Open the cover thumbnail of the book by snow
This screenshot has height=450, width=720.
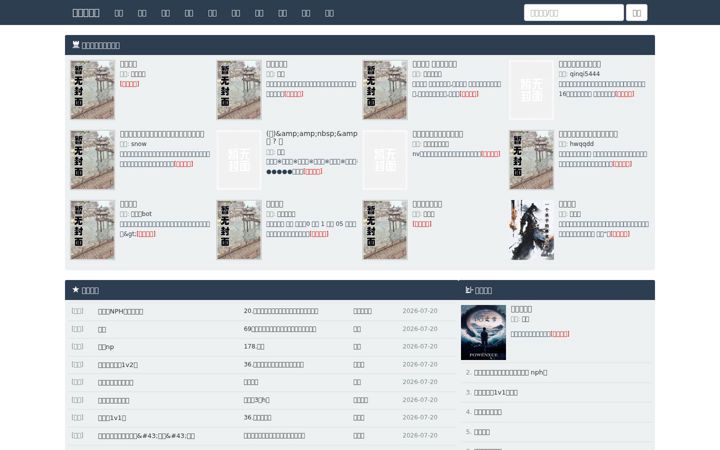click(92, 160)
